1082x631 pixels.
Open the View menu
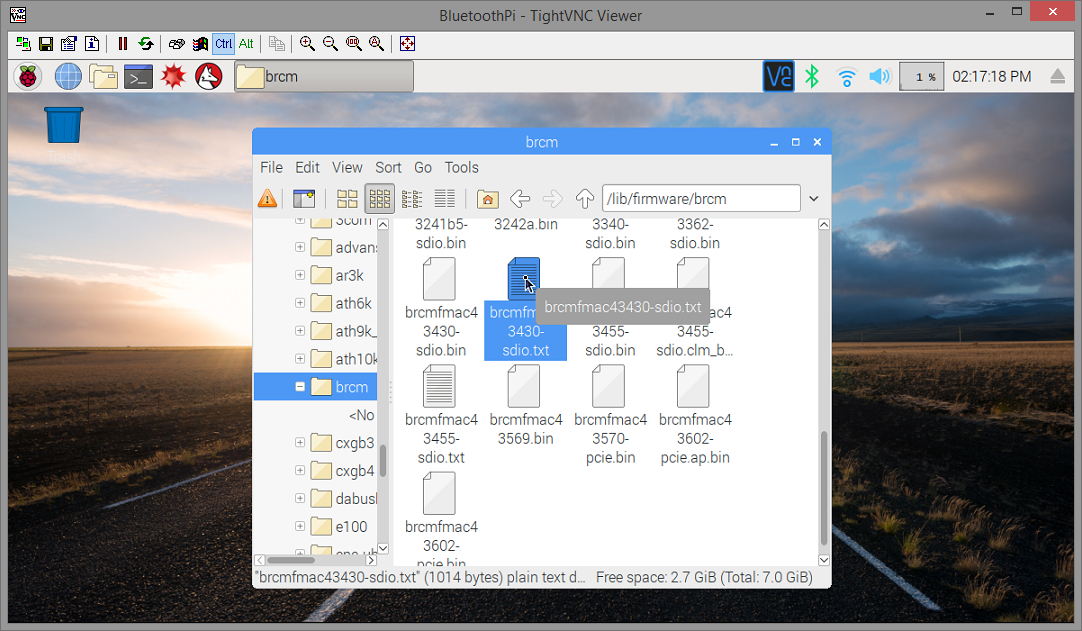point(347,168)
